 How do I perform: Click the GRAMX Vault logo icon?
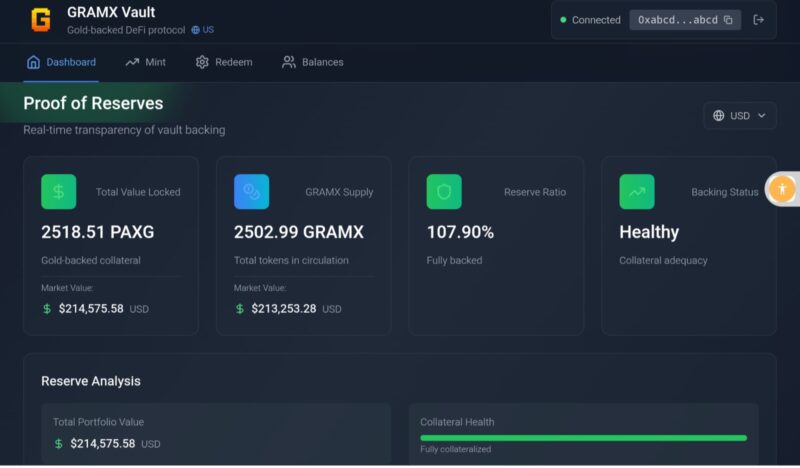click(41, 20)
